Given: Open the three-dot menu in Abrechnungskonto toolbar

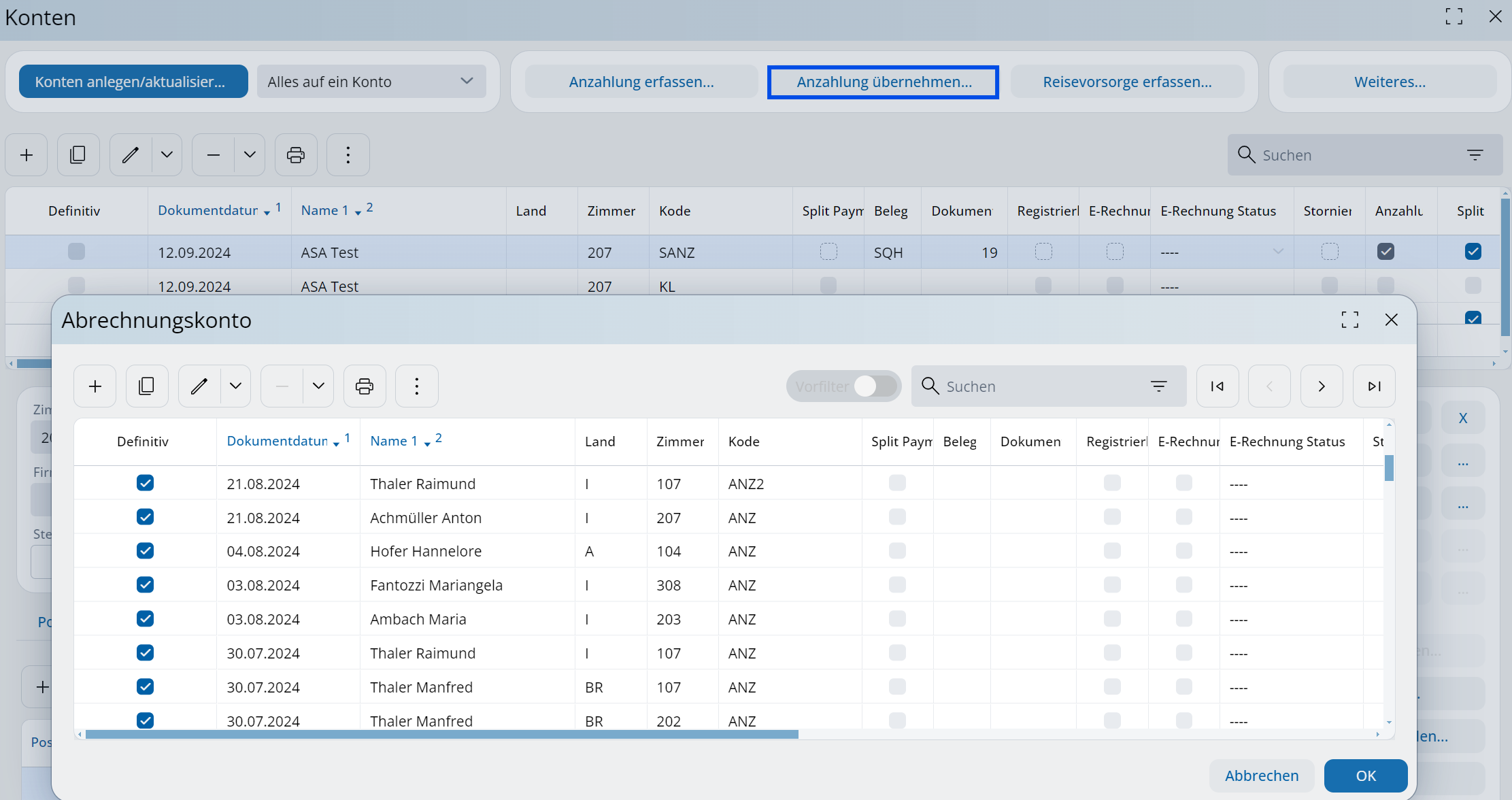Looking at the screenshot, I should click(417, 386).
